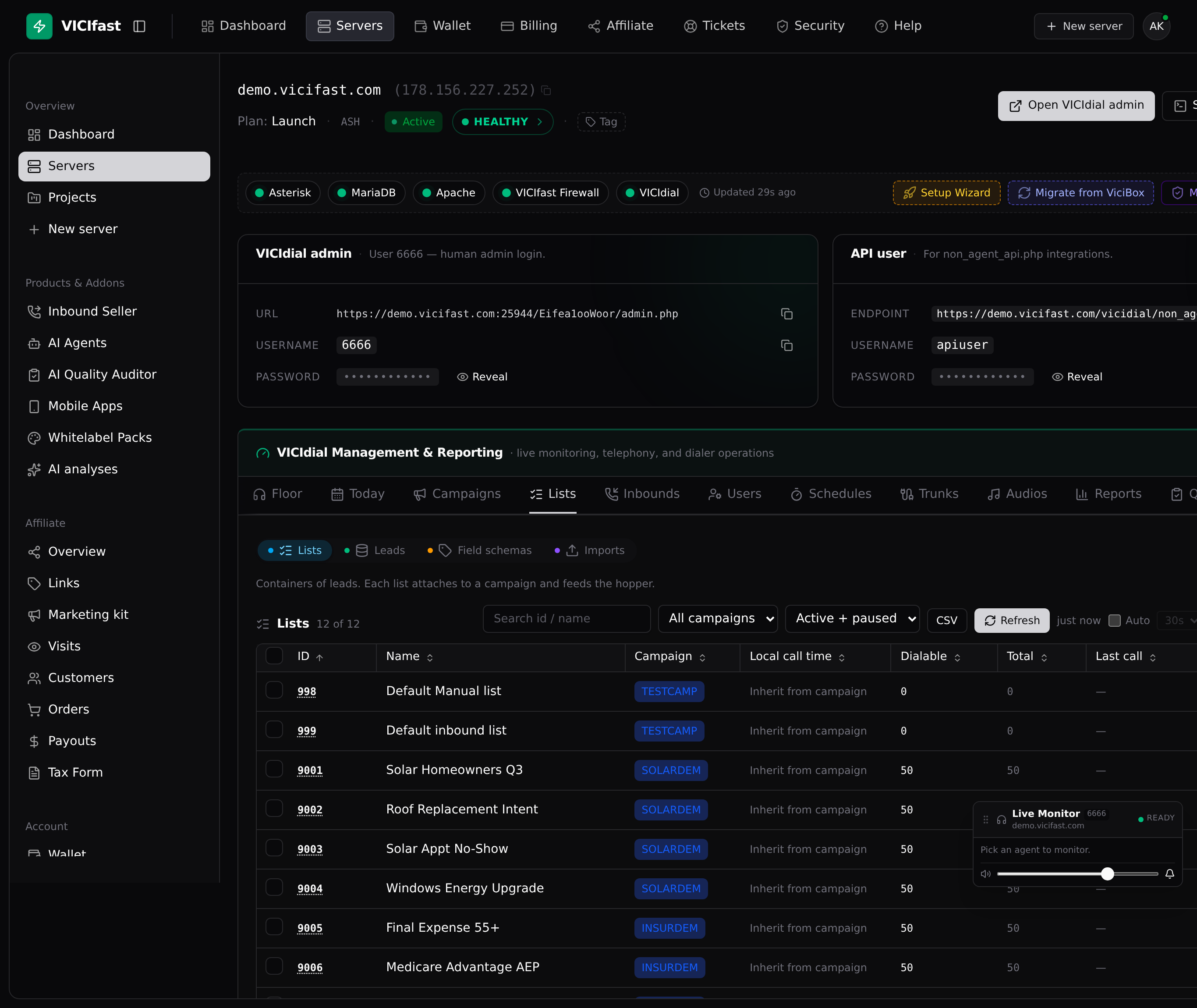Screen dimensions: 1197x1008
Task: Open the Affiliate Links page in the sidebar
Action: [114, 583]
